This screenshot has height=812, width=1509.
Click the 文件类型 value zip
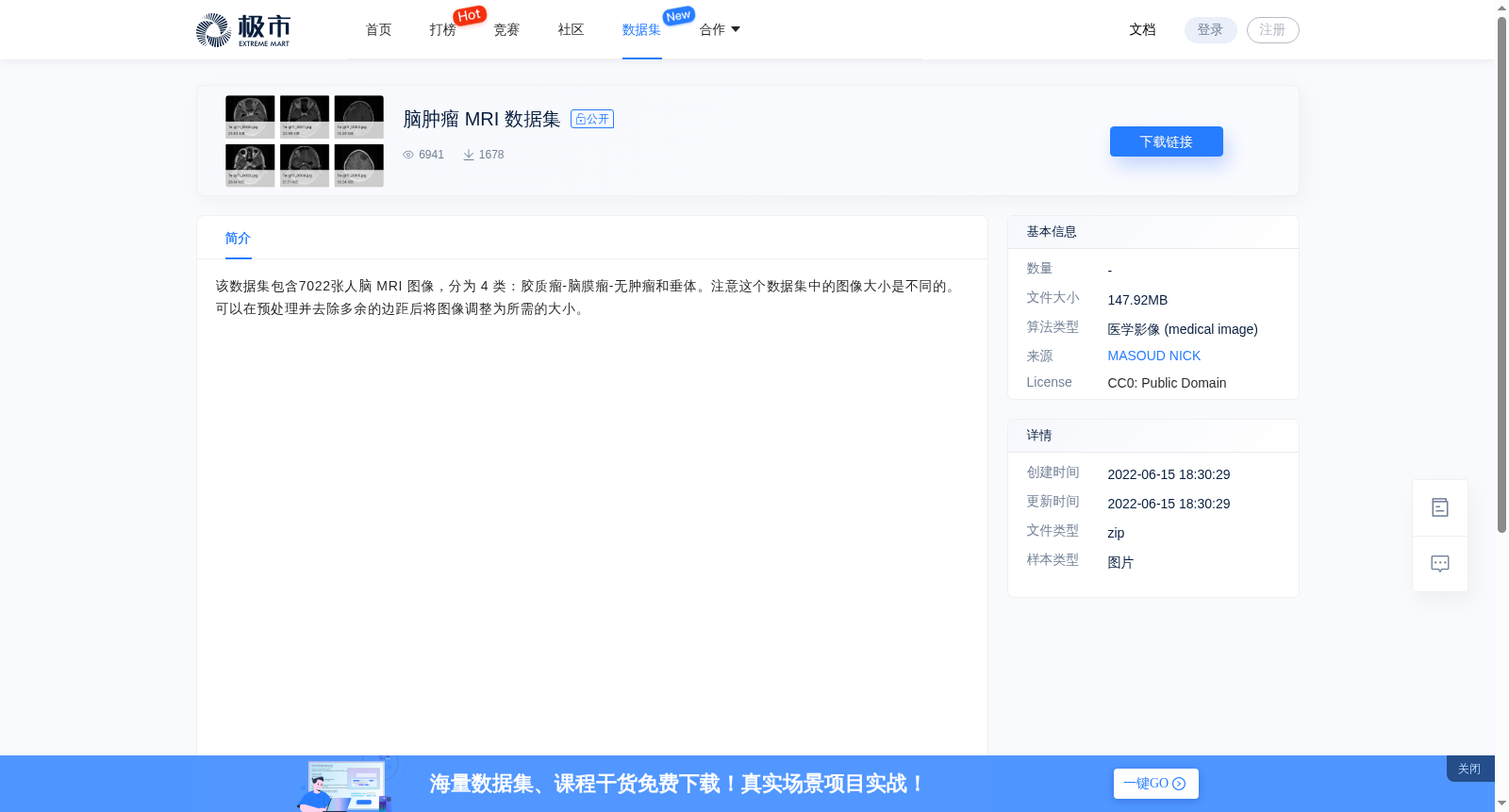pyautogui.click(x=1116, y=533)
